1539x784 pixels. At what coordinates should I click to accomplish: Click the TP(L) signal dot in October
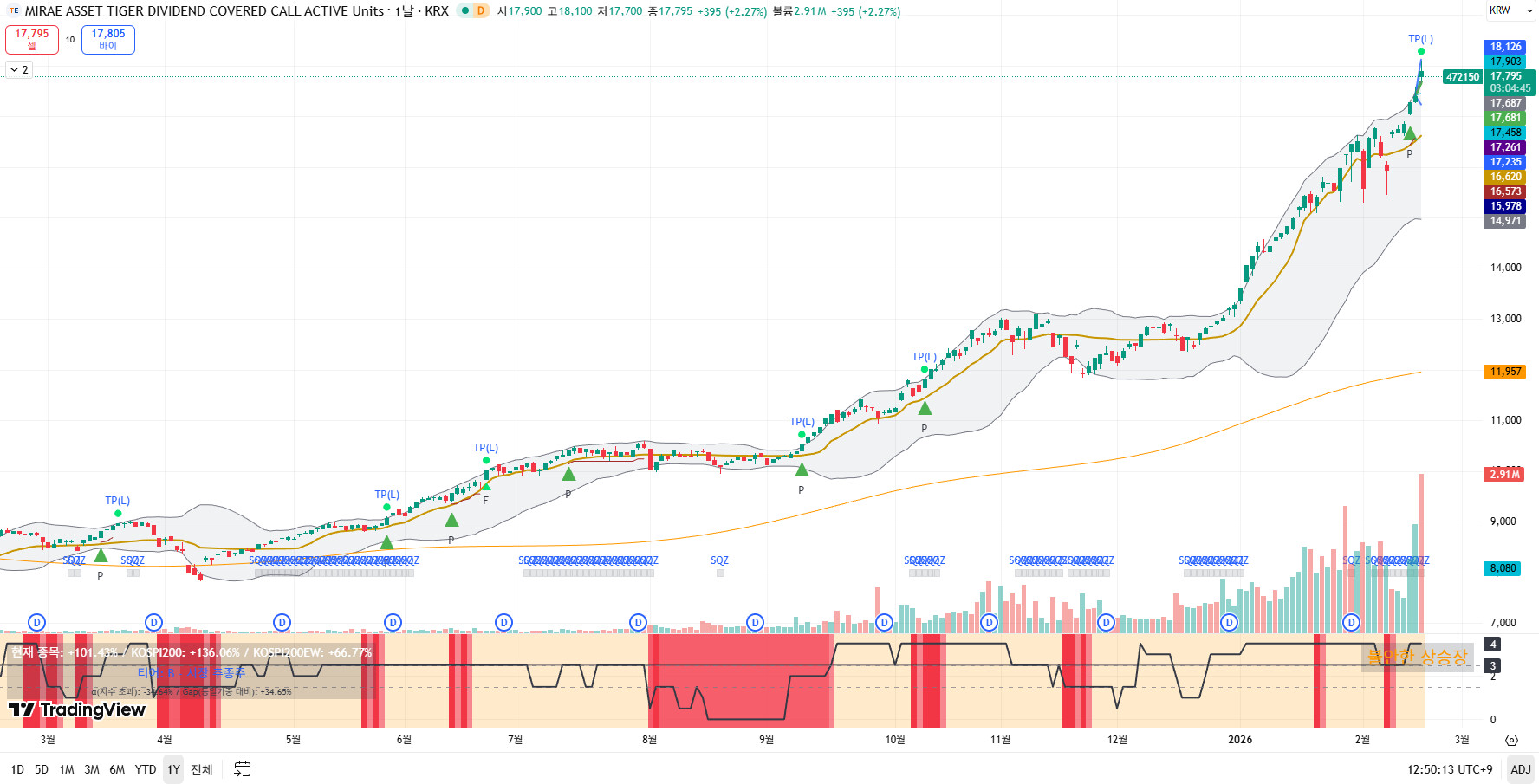[x=925, y=369]
